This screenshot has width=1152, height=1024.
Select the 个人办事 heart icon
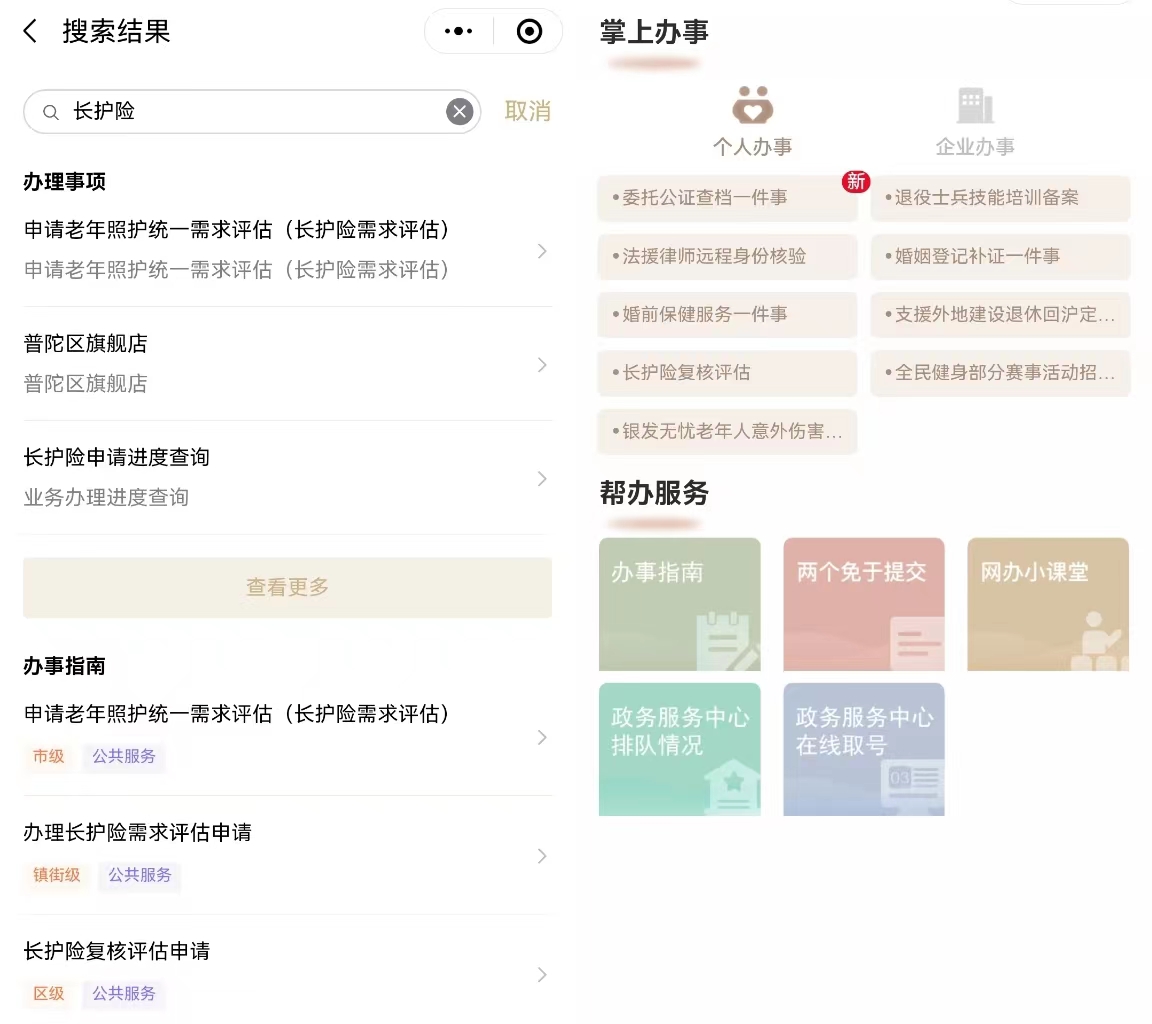point(752,106)
